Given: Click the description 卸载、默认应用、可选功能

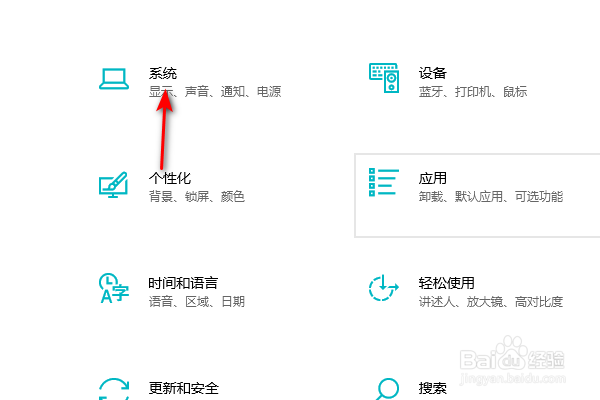Looking at the screenshot, I should 491,197.
